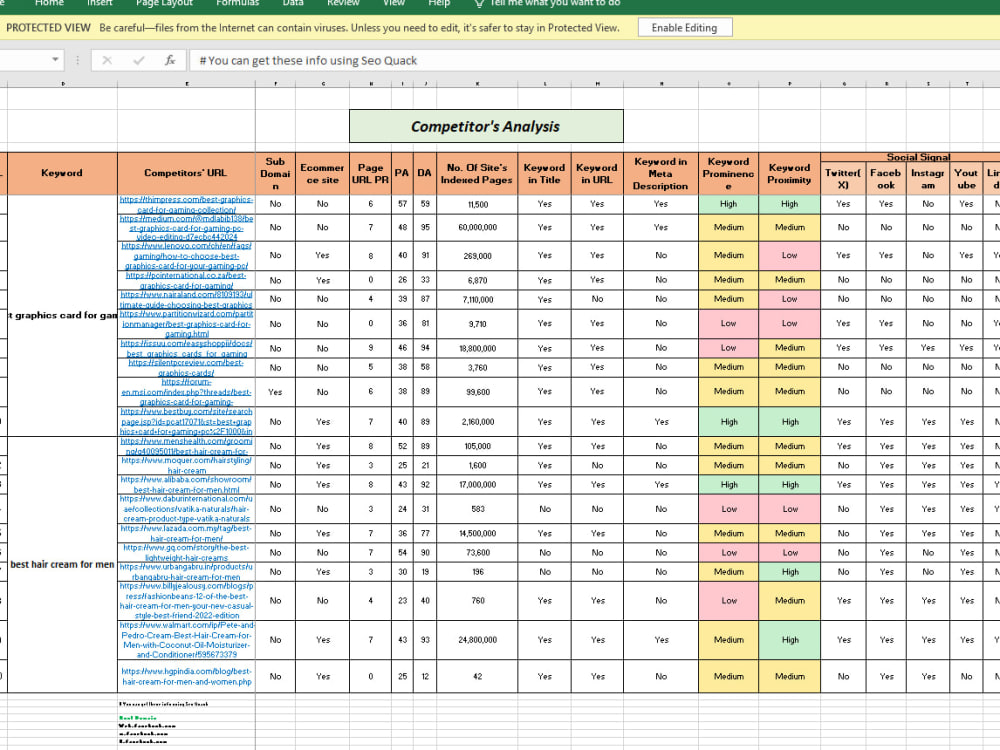Open the moquer.com hairstyling link
This screenshot has width=1000, height=750.
[x=186, y=465]
